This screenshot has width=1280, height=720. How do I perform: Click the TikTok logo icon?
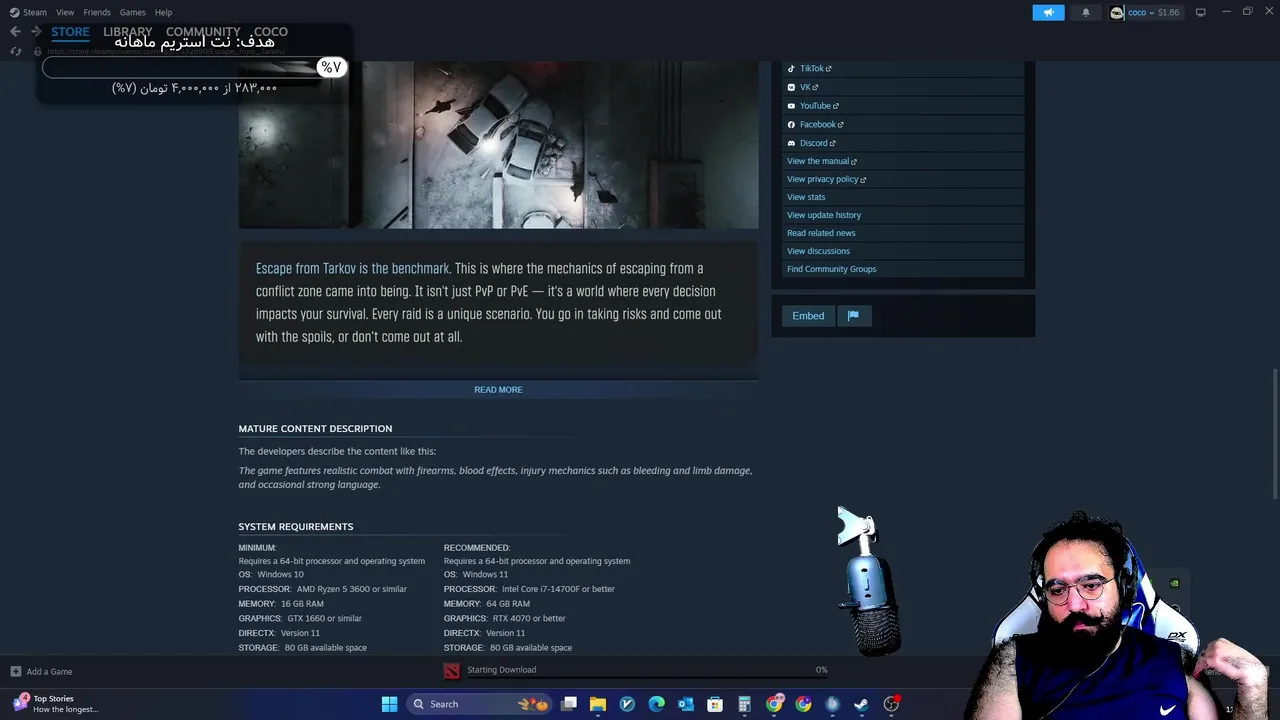pyautogui.click(x=791, y=68)
